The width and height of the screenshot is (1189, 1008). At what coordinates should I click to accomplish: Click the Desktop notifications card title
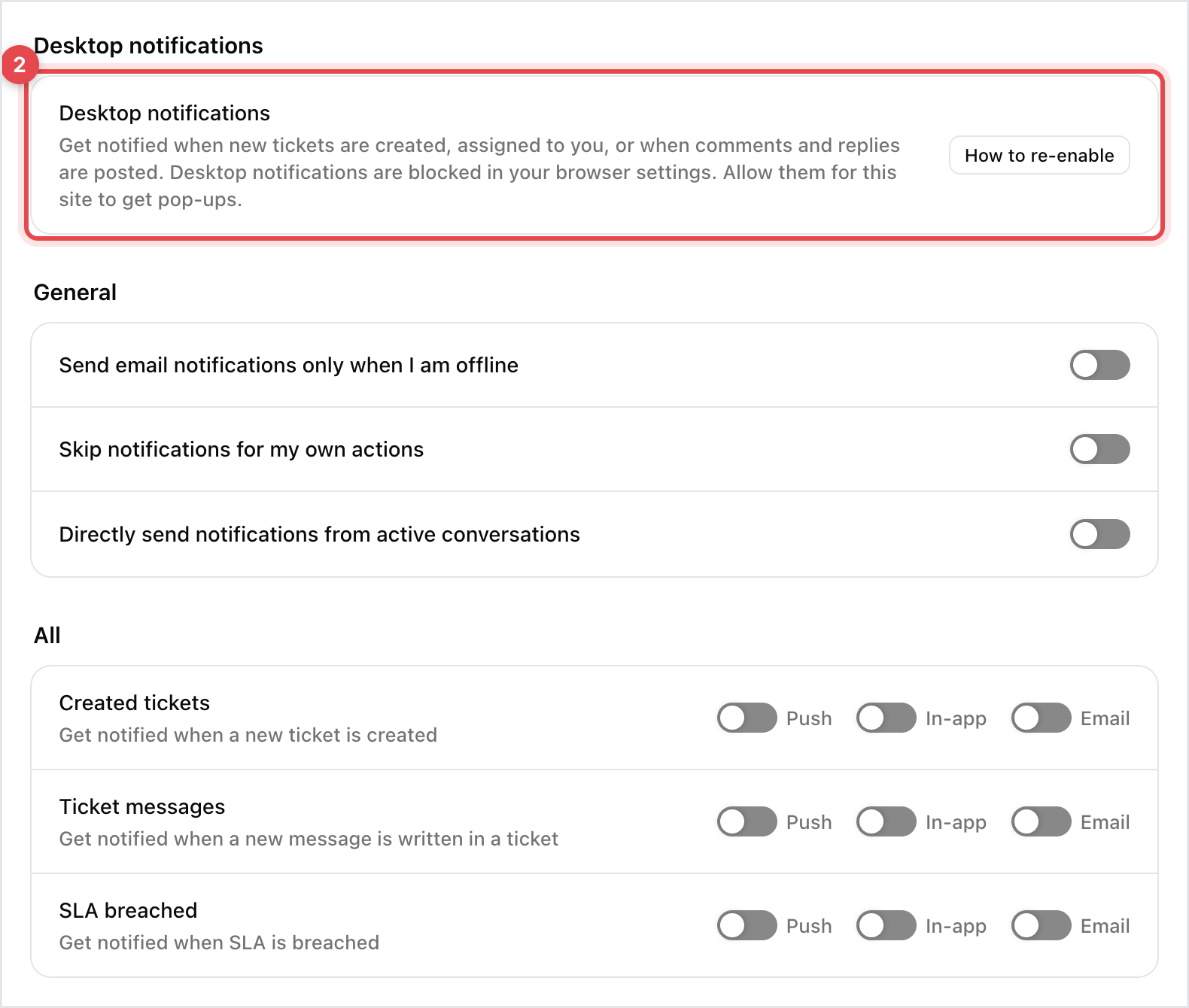click(165, 113)
